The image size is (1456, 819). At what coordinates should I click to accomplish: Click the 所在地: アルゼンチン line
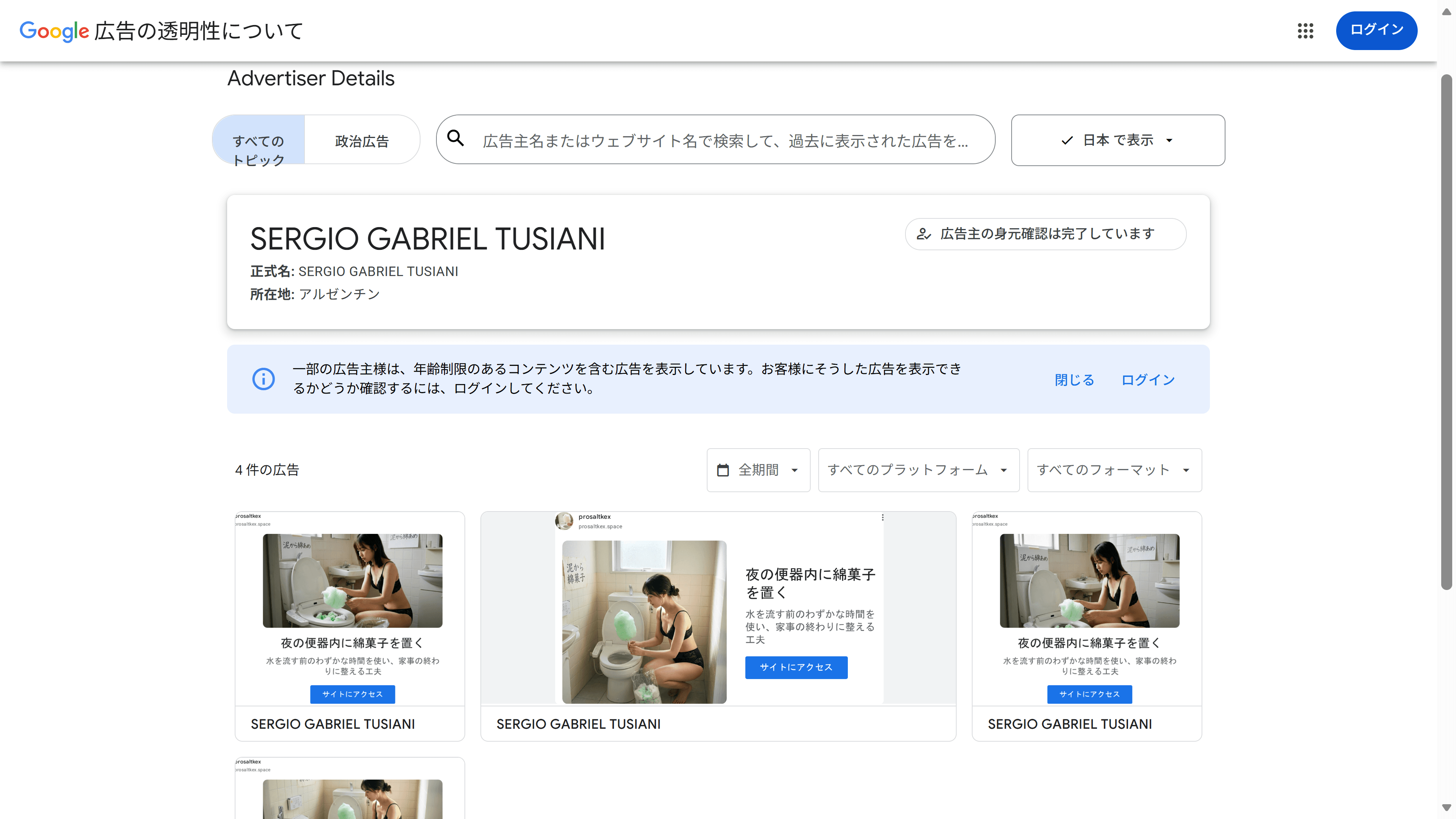315,295
